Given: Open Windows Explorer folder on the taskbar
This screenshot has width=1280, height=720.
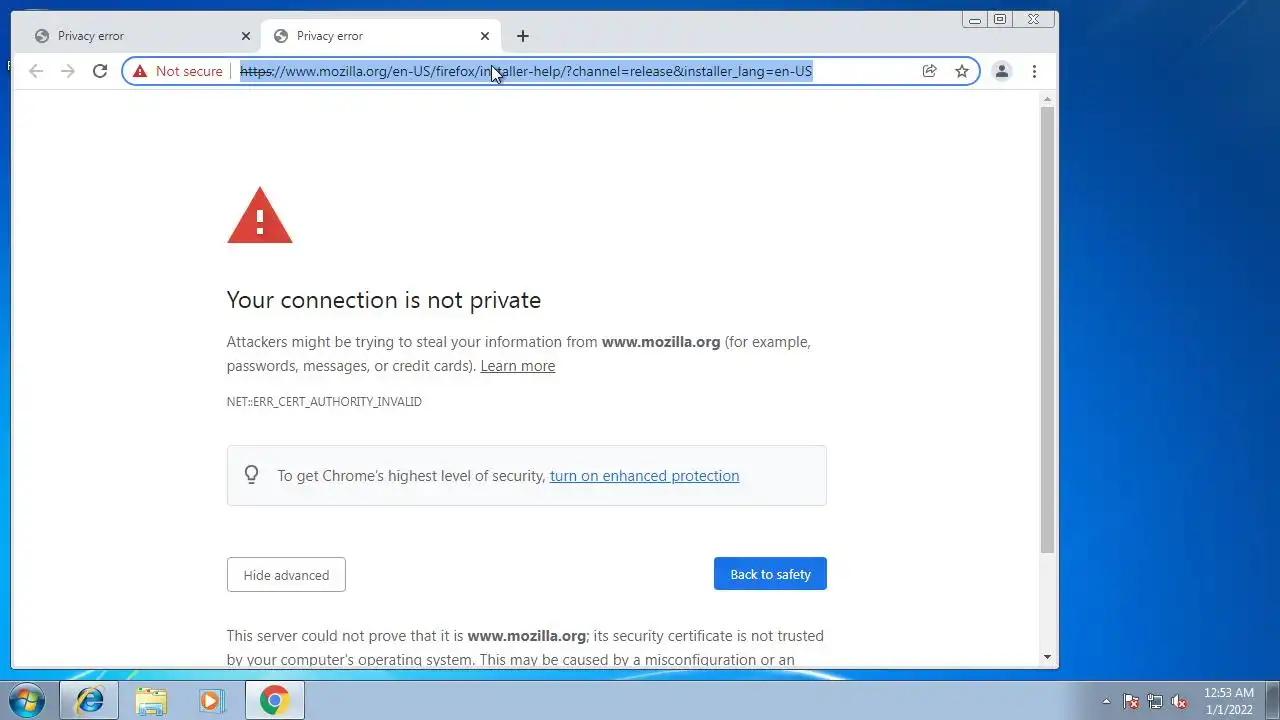Looking at the screenshot, I should coord(151,700).
